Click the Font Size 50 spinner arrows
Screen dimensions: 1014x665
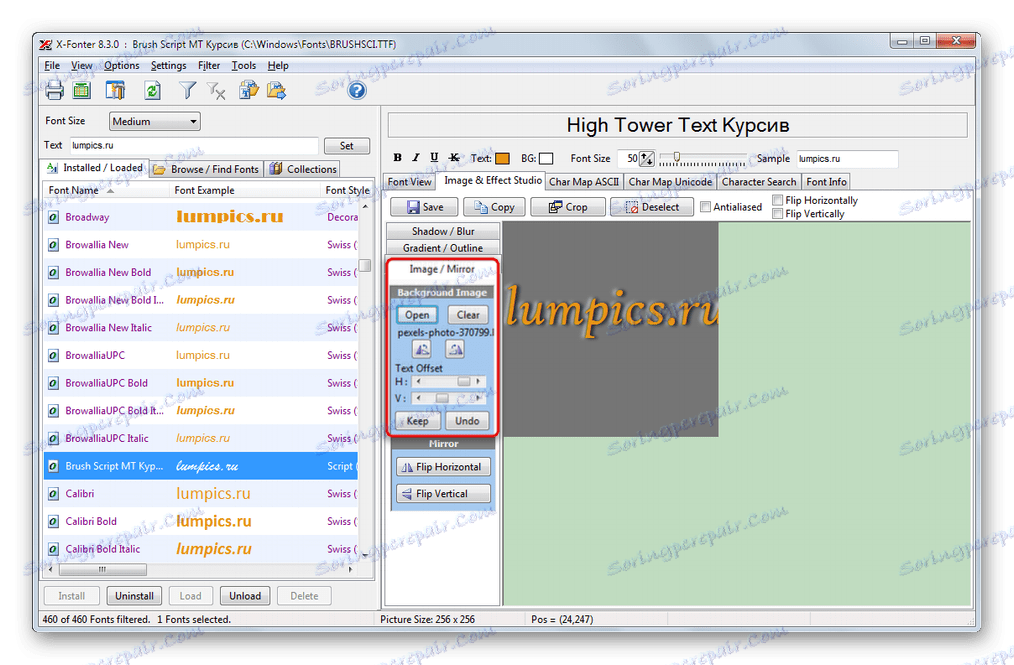647,158
